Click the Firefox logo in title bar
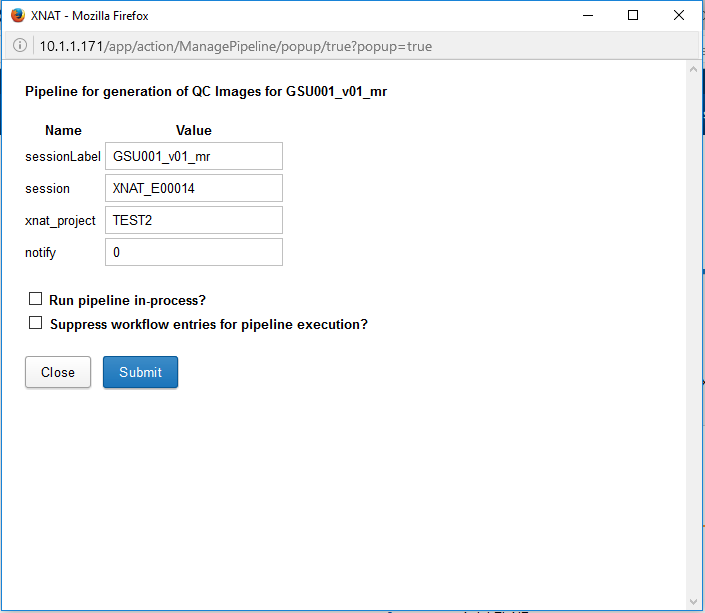 tap(17, 16)
